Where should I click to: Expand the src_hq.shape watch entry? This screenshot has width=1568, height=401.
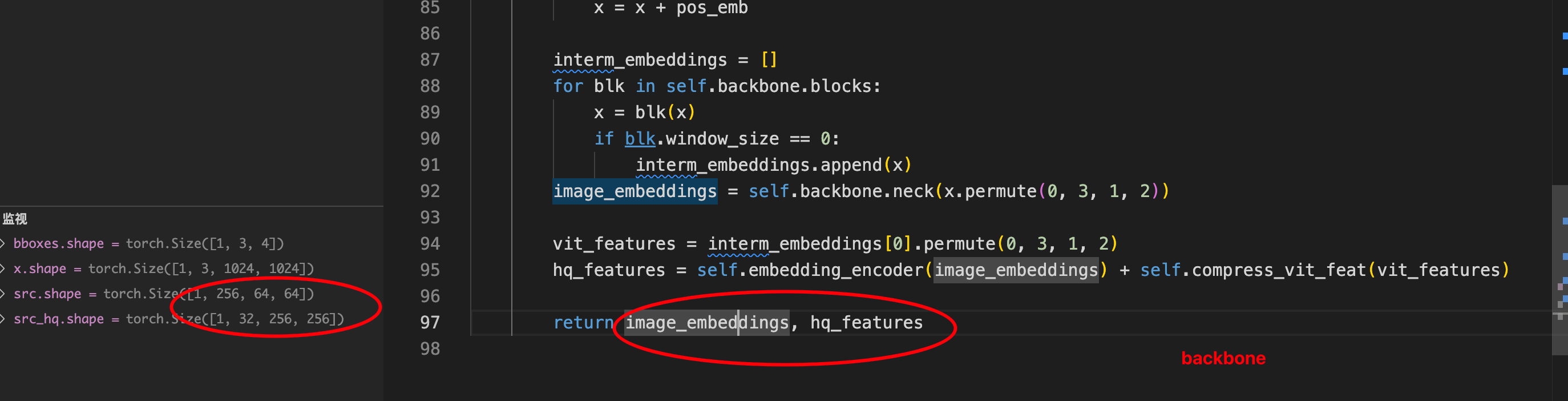click(3, 319)
